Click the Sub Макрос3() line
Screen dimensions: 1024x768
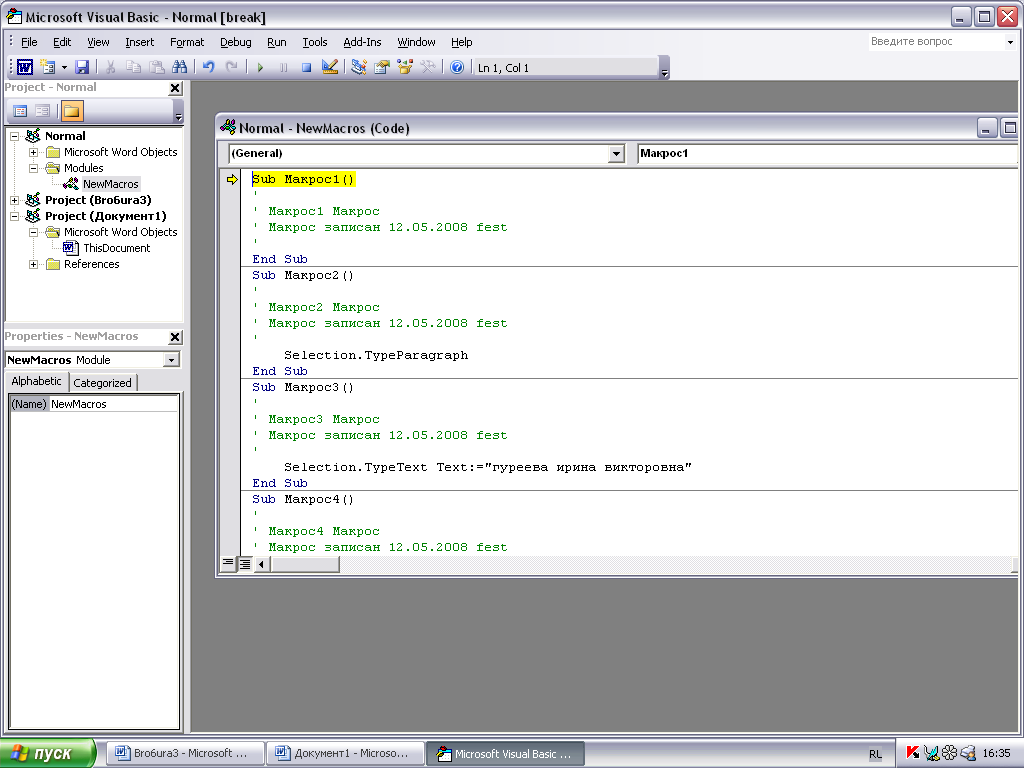coord(303,387)
